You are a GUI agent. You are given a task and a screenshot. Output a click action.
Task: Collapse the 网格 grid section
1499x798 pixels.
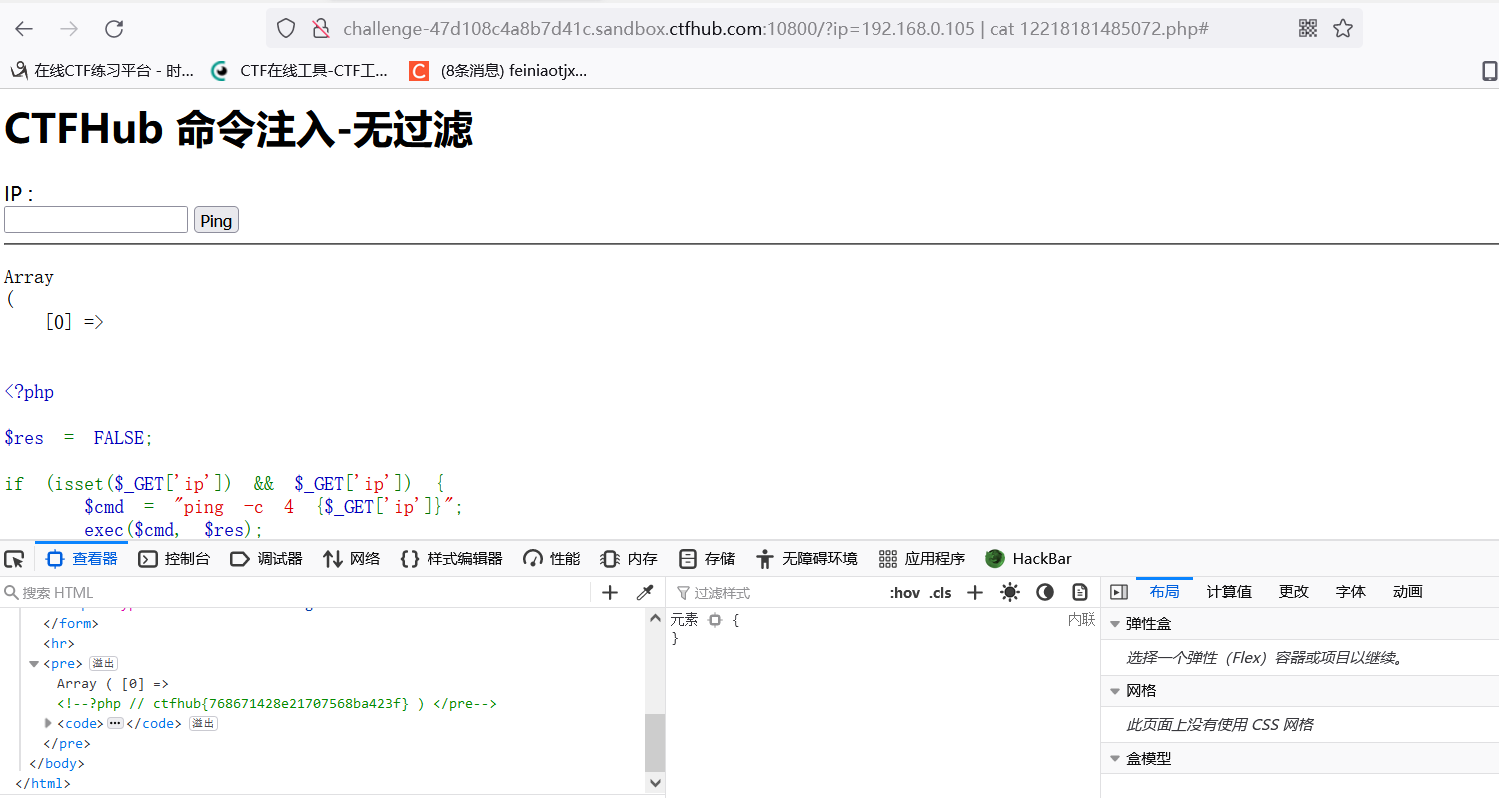[1115, 691]
